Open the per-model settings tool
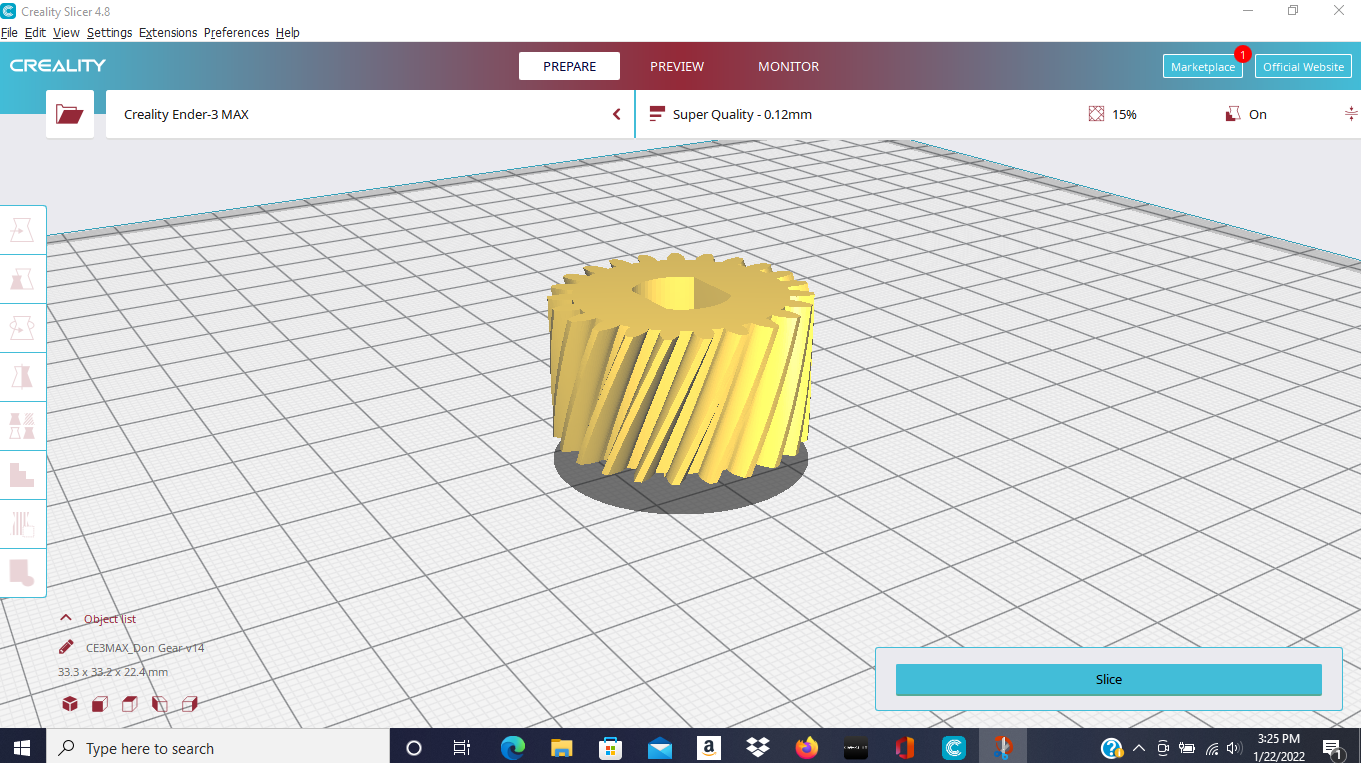 23,425
